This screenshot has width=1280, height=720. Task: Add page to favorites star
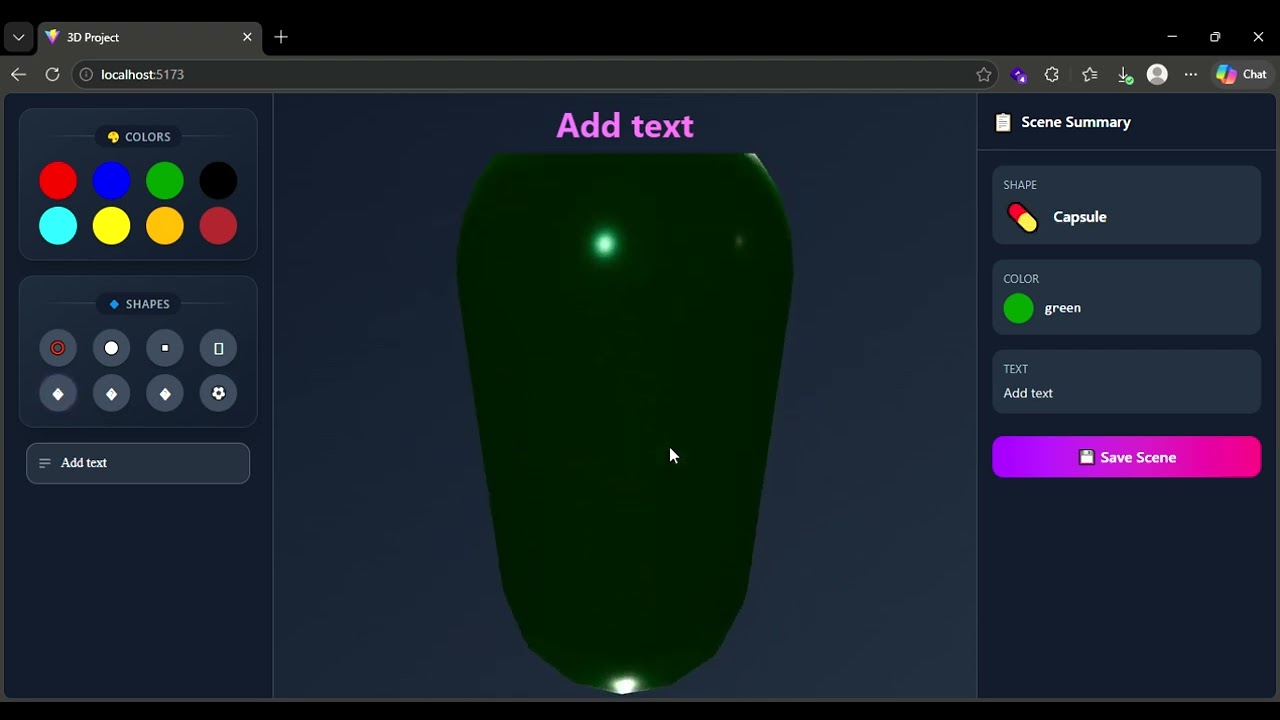click(984, 74)
